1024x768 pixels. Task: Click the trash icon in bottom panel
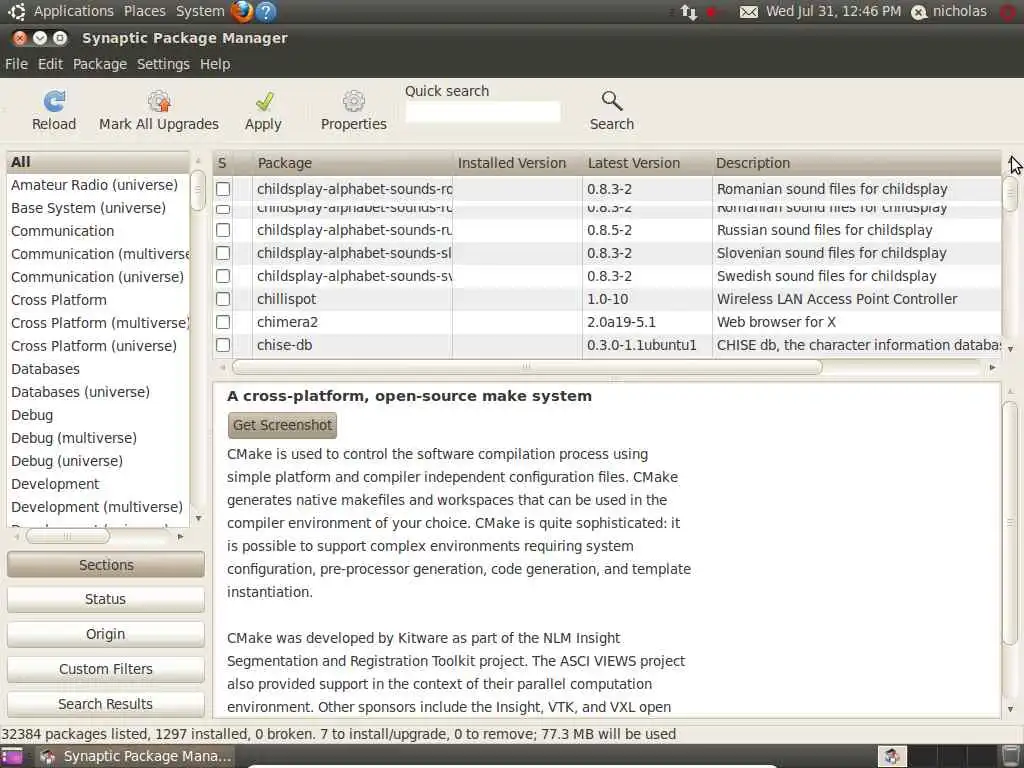pos(1011,756)
